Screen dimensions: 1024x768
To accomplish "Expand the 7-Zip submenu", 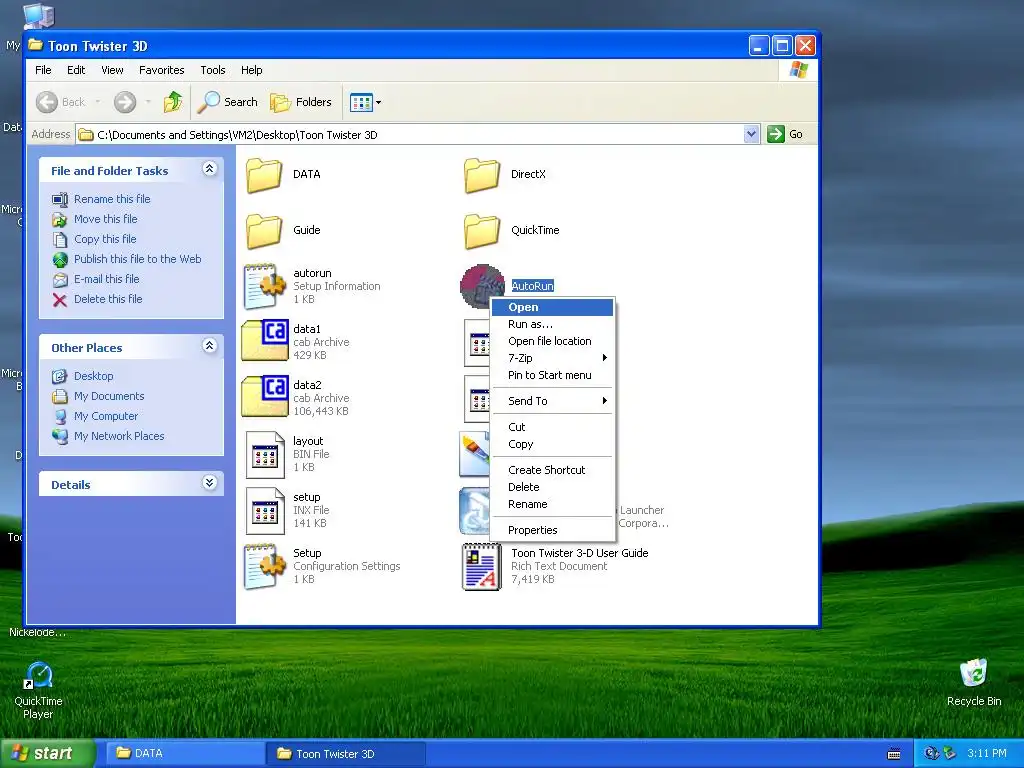I will [x=552, y=358].
